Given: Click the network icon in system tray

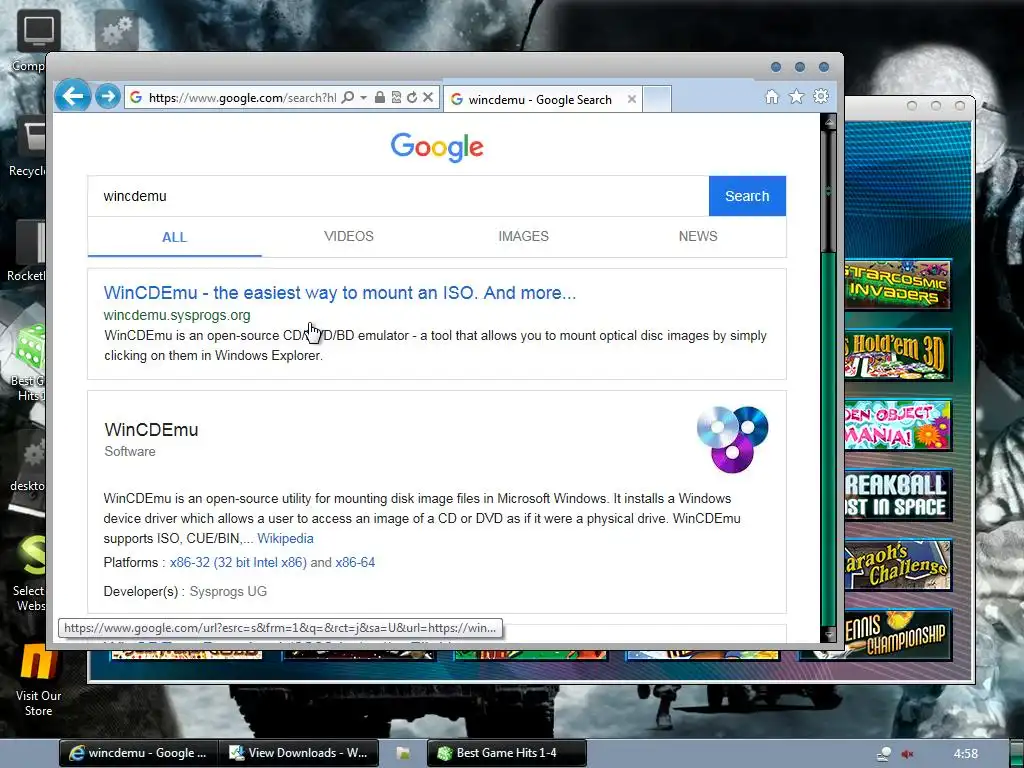Looking at the screenshot, I should point(884,754).
